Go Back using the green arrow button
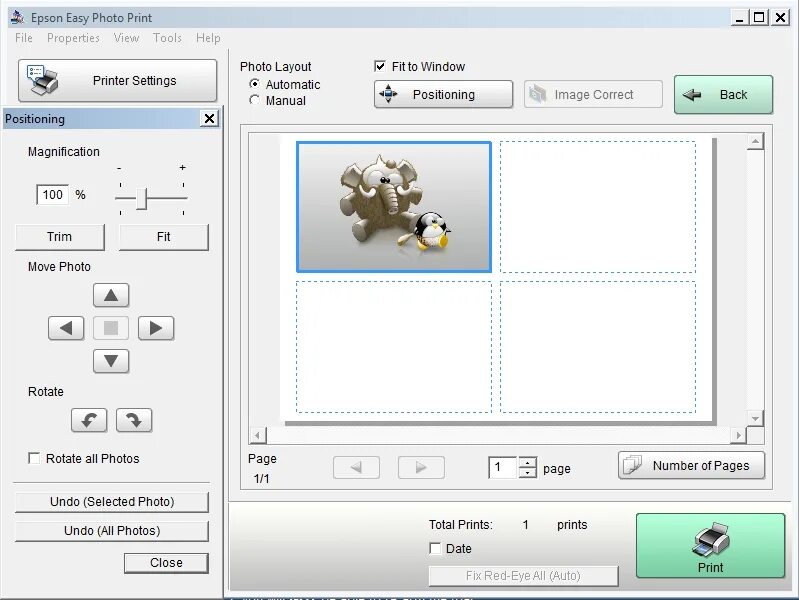The width and height of the screenshot is (799, 600). [x=723, y=95]
